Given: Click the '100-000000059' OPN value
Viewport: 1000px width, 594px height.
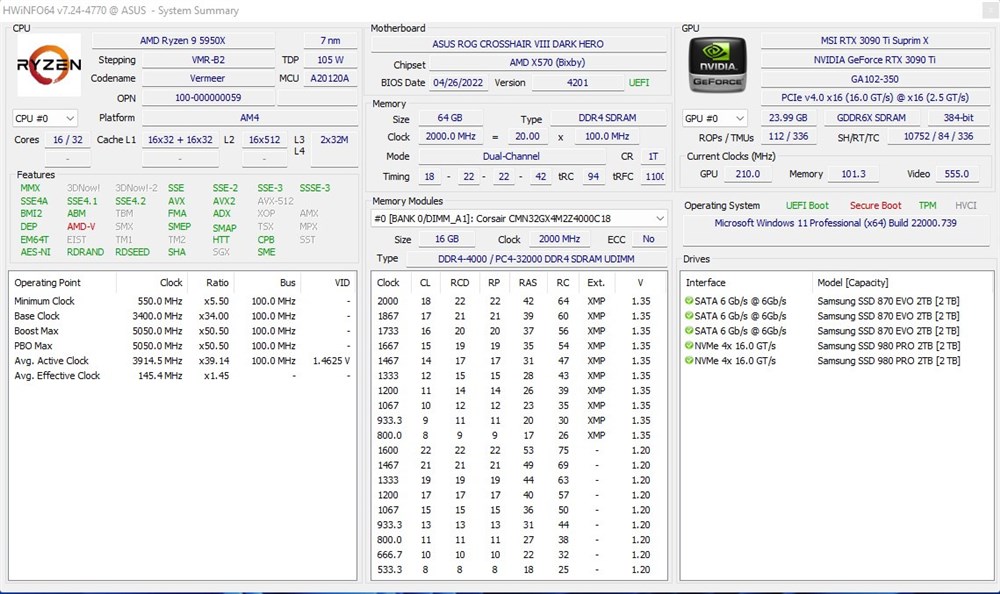Looking at the screenshot, I should coord(208,98).
